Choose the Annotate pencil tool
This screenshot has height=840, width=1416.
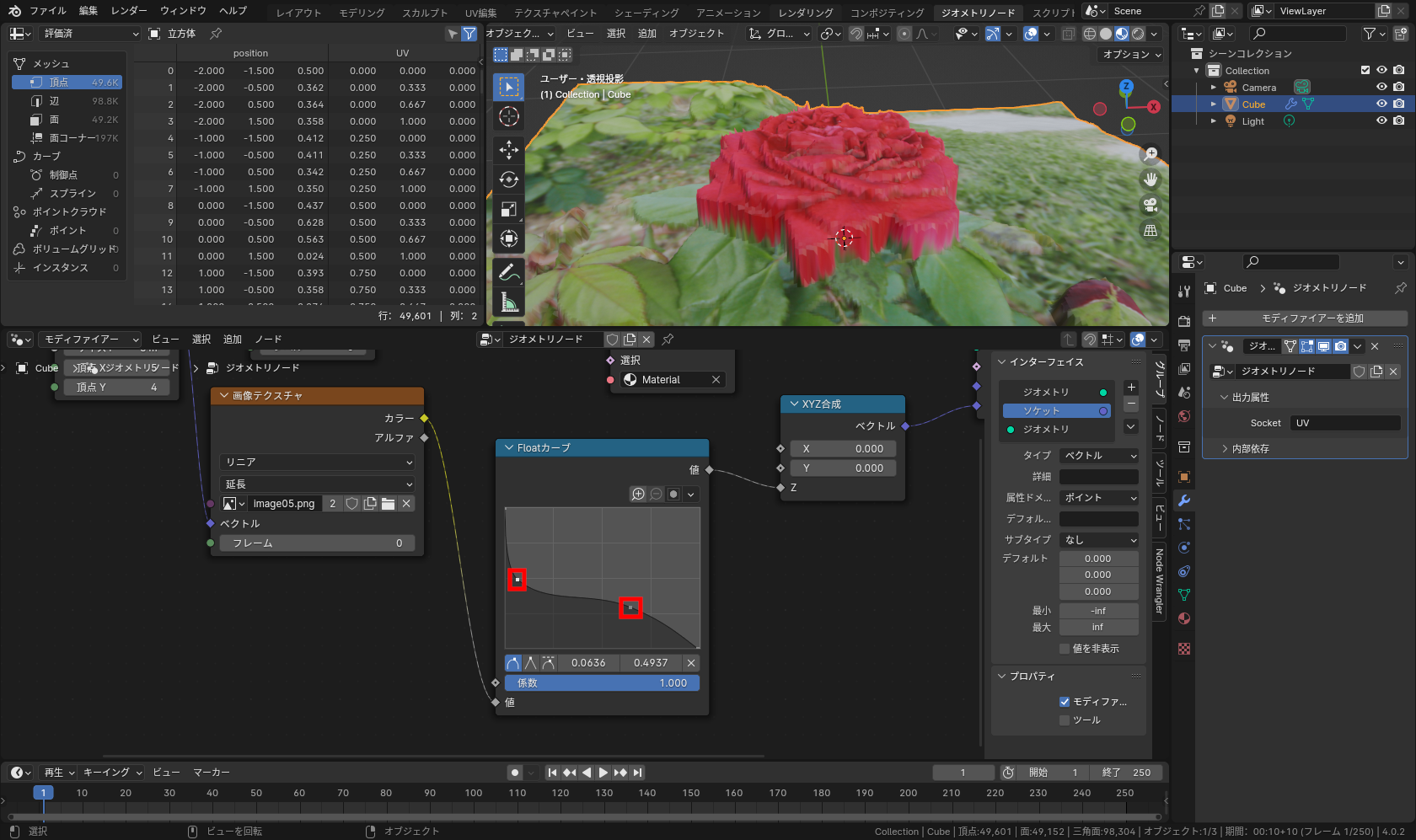tap(508, 272)
